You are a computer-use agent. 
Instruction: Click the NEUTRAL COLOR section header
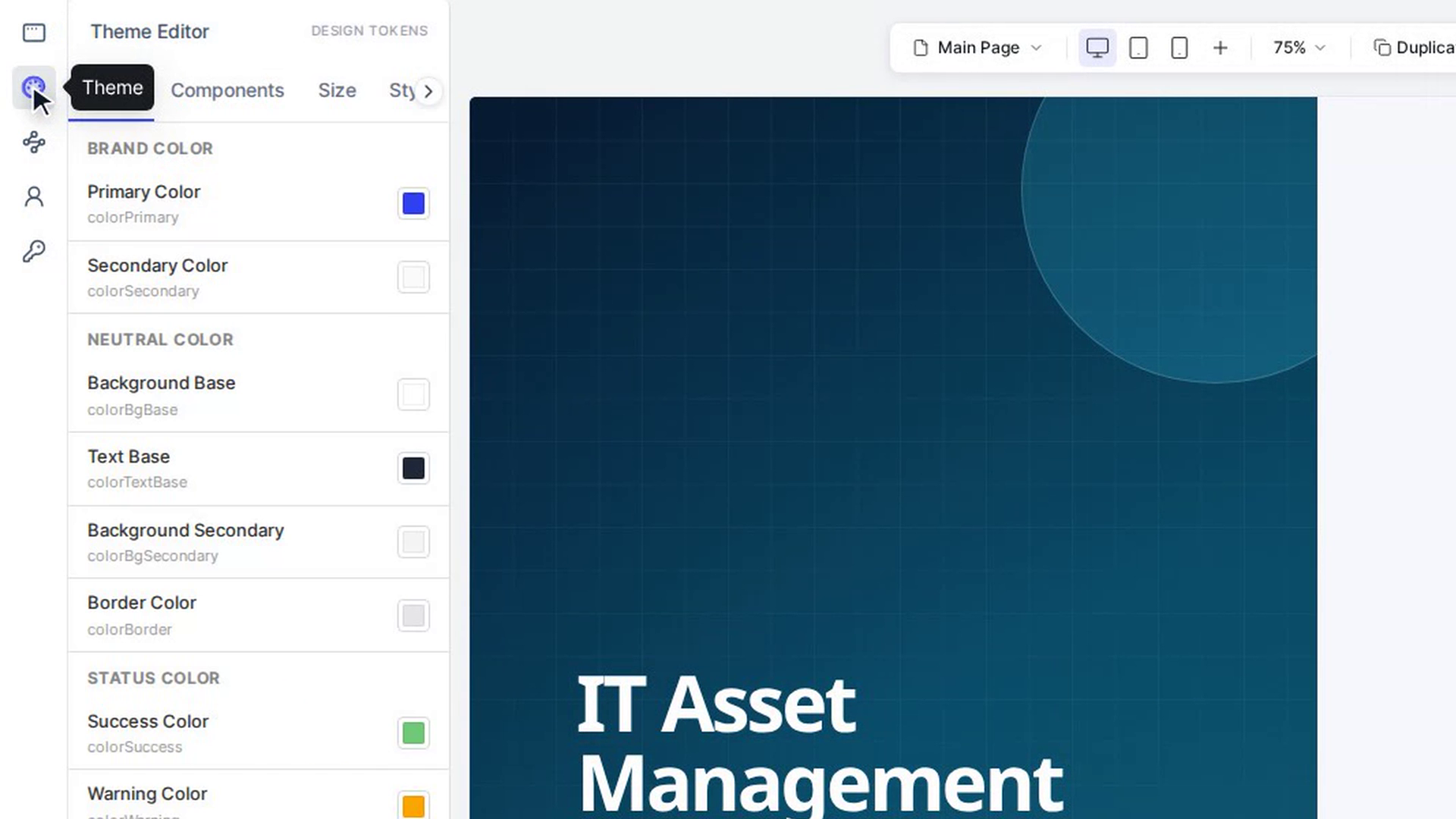coord(160,340)
